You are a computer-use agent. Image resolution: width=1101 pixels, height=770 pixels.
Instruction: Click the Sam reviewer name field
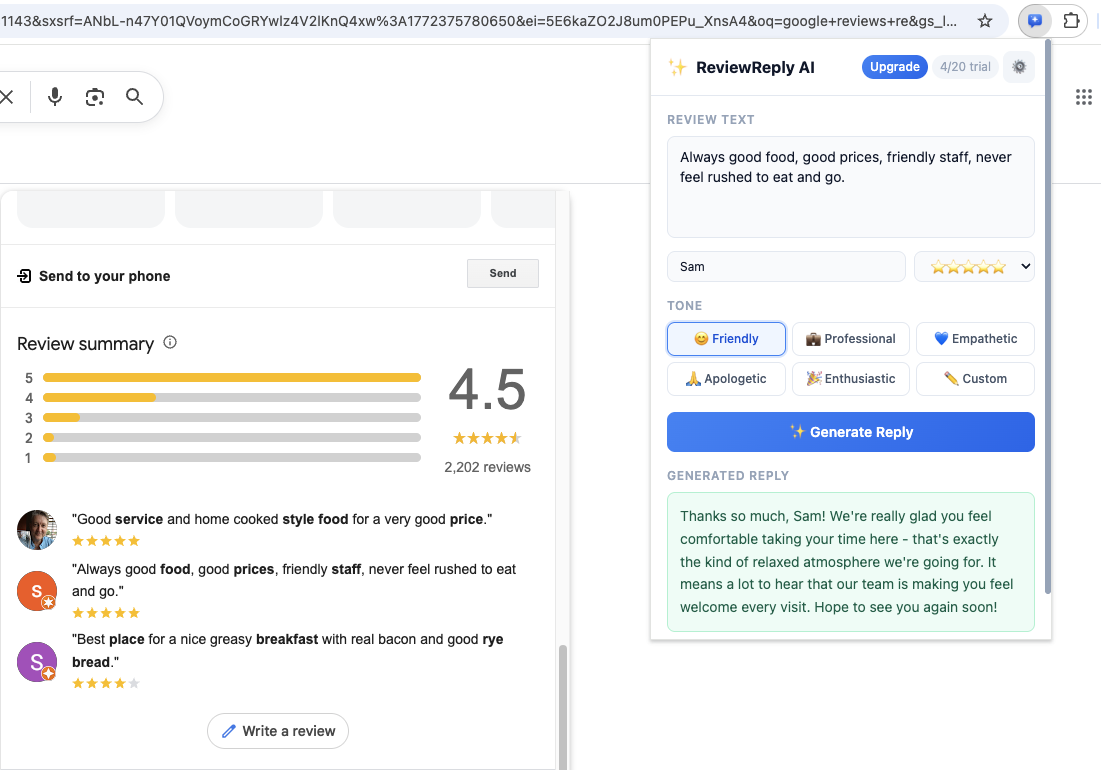click(x=786, y=266)
